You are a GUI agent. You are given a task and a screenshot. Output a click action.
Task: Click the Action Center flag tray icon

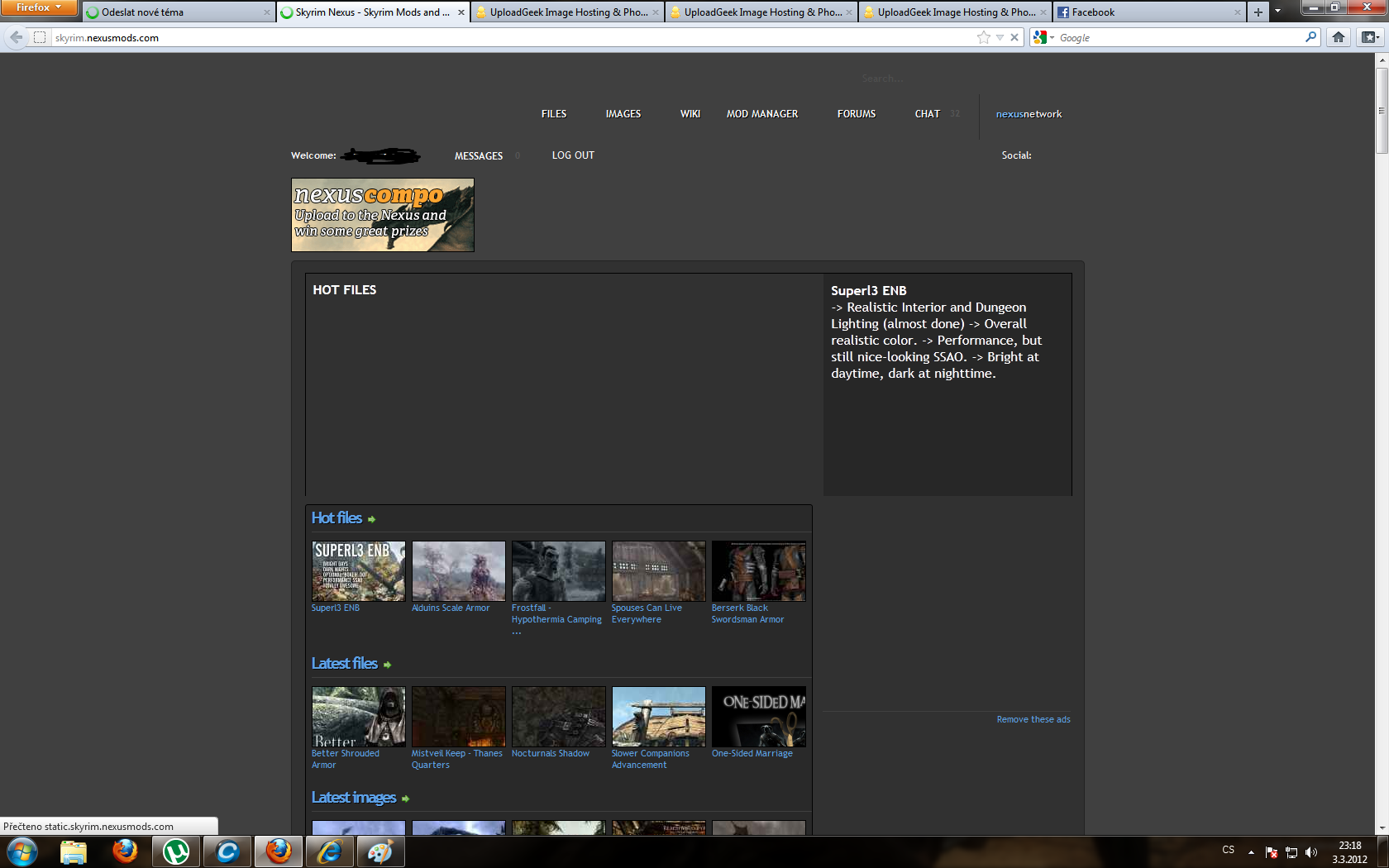click(1272, 852)
